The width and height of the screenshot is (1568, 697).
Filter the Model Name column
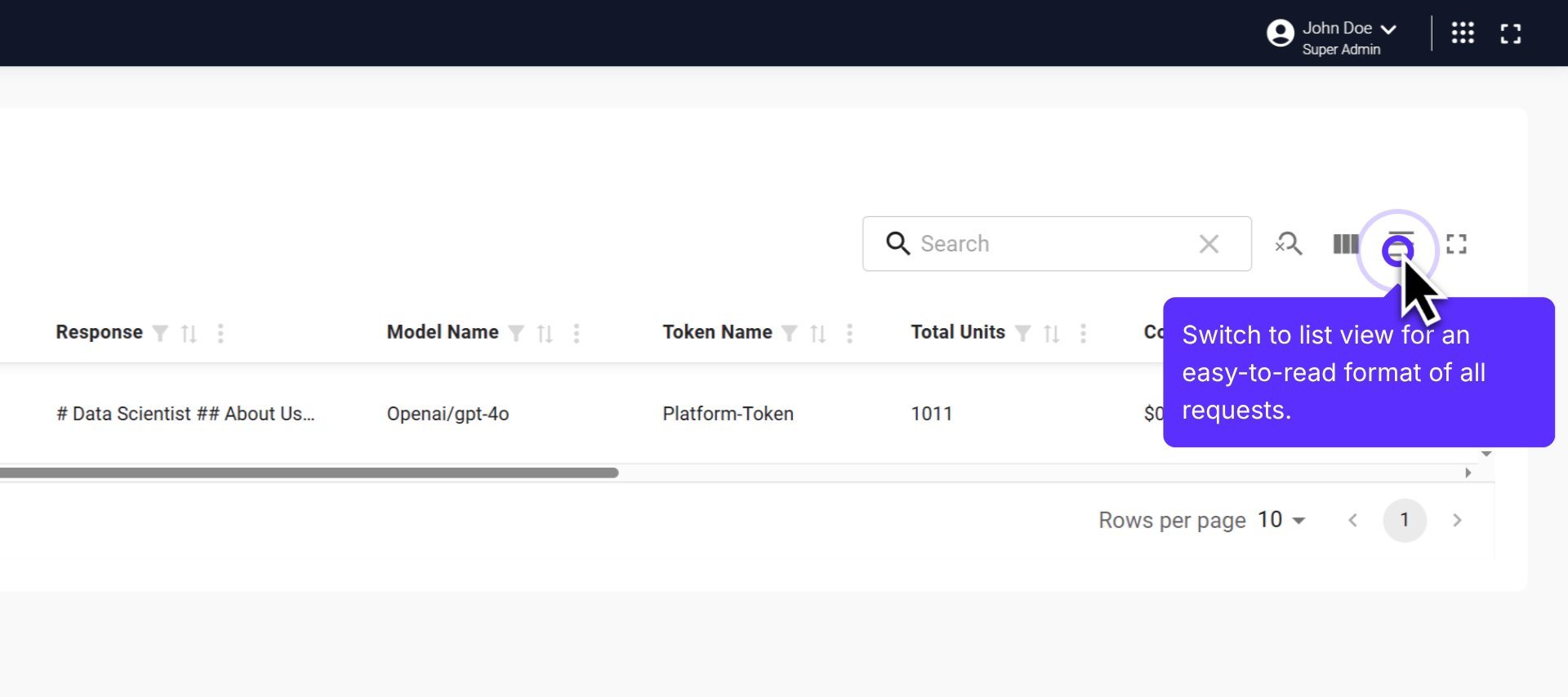pyautogui.click(x=516, y=333)
